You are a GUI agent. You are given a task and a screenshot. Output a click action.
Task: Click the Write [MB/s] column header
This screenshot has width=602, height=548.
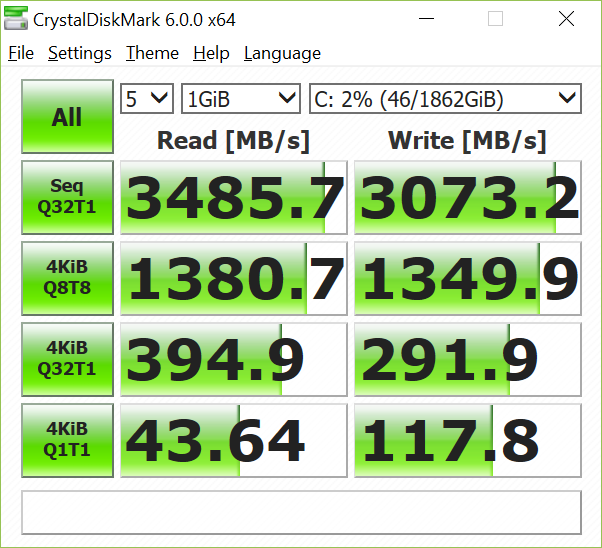coord(467,141)
